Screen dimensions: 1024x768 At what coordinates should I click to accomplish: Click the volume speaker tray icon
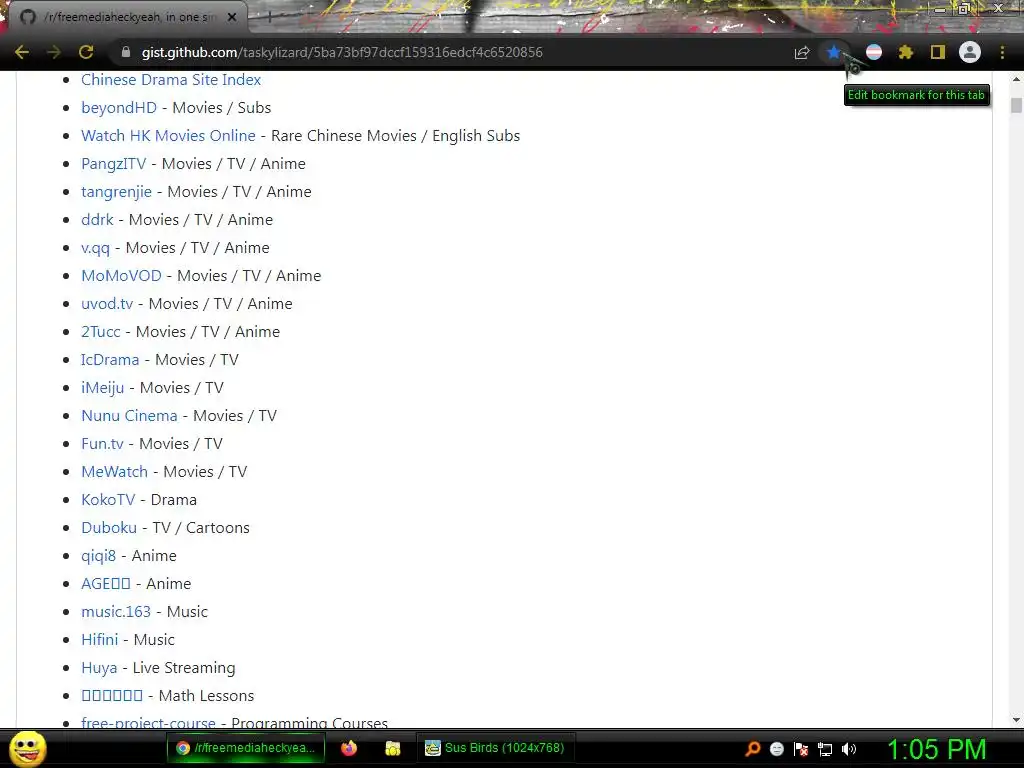tap(849, 749)
